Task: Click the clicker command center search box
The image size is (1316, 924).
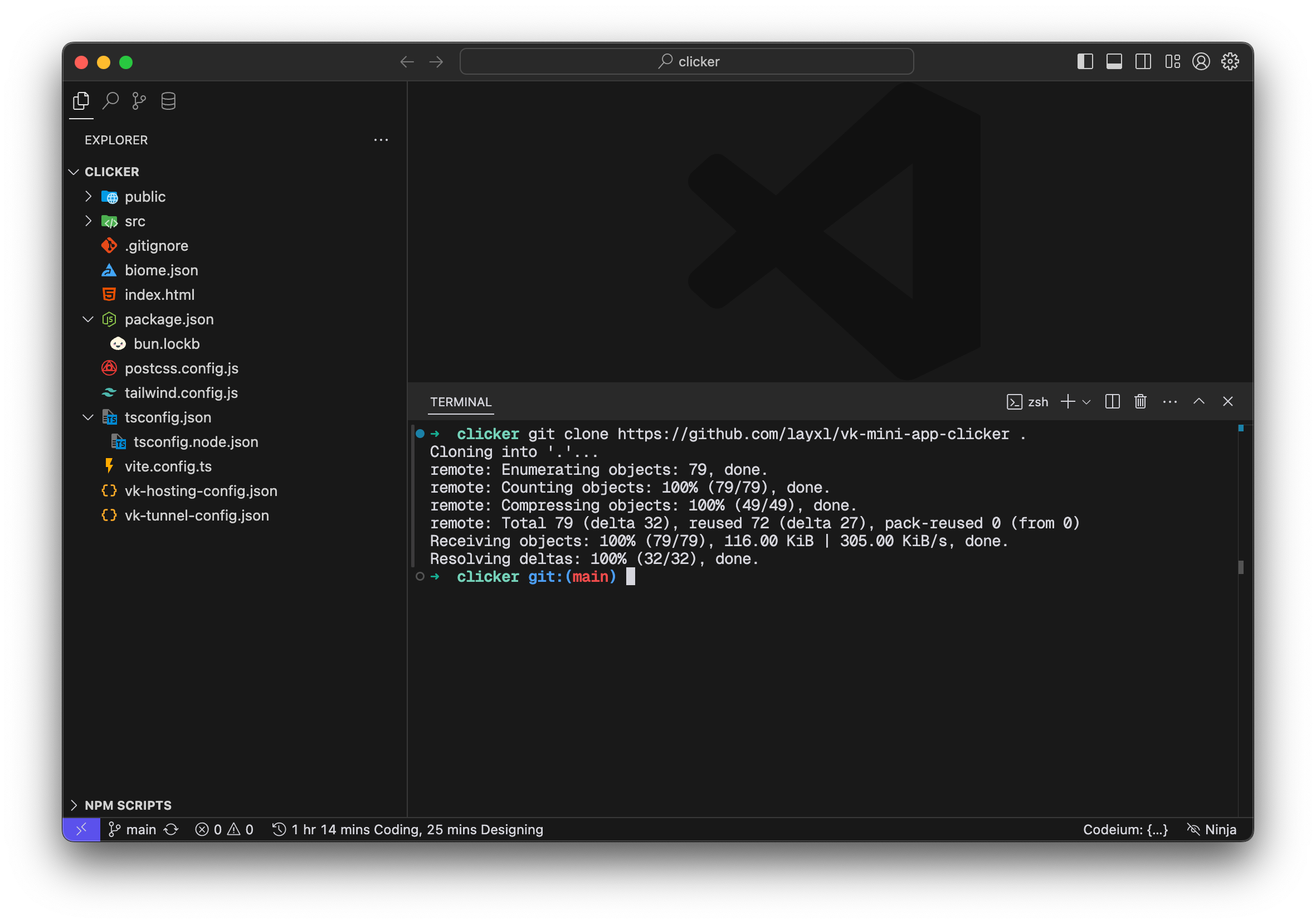Action: pyautogui.click(x=686, y=61)
